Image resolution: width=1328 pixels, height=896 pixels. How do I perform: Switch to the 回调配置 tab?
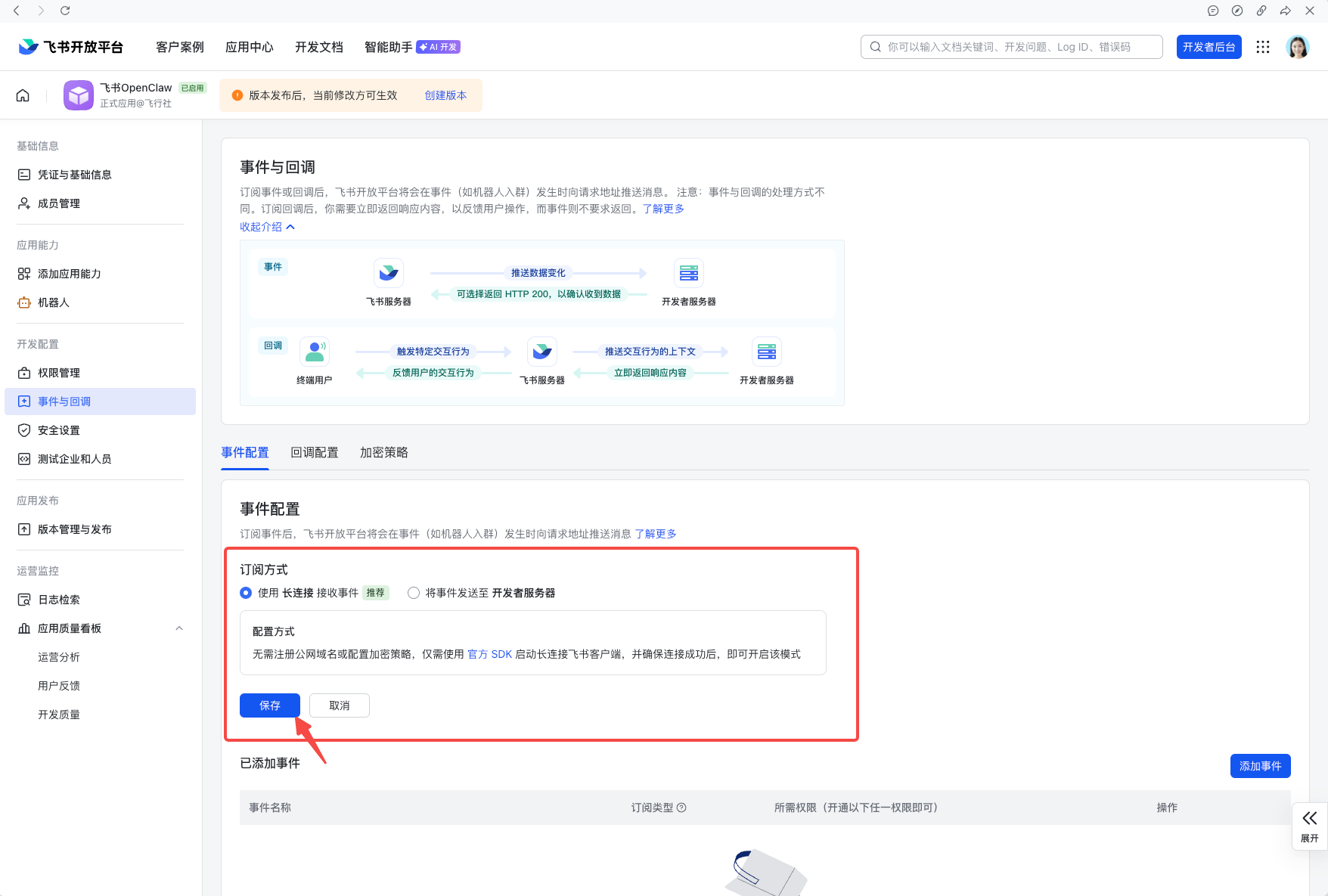pos(314,452)
